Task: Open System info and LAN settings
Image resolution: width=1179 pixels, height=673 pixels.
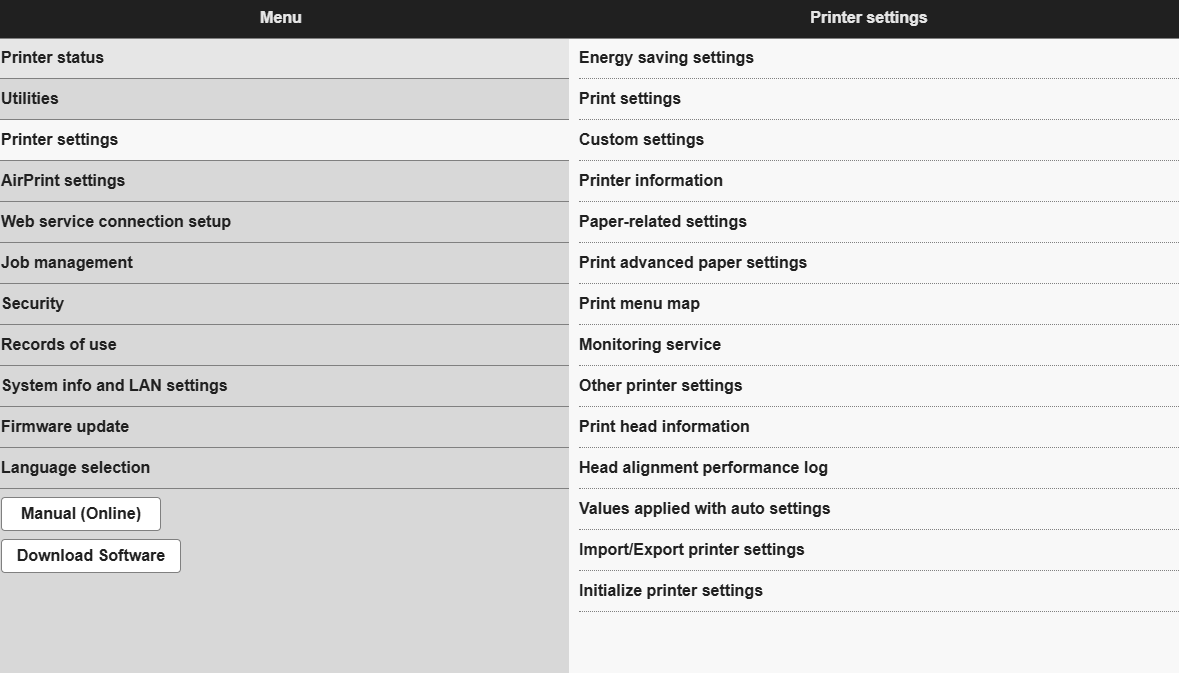Action: [x=114, y=385]
